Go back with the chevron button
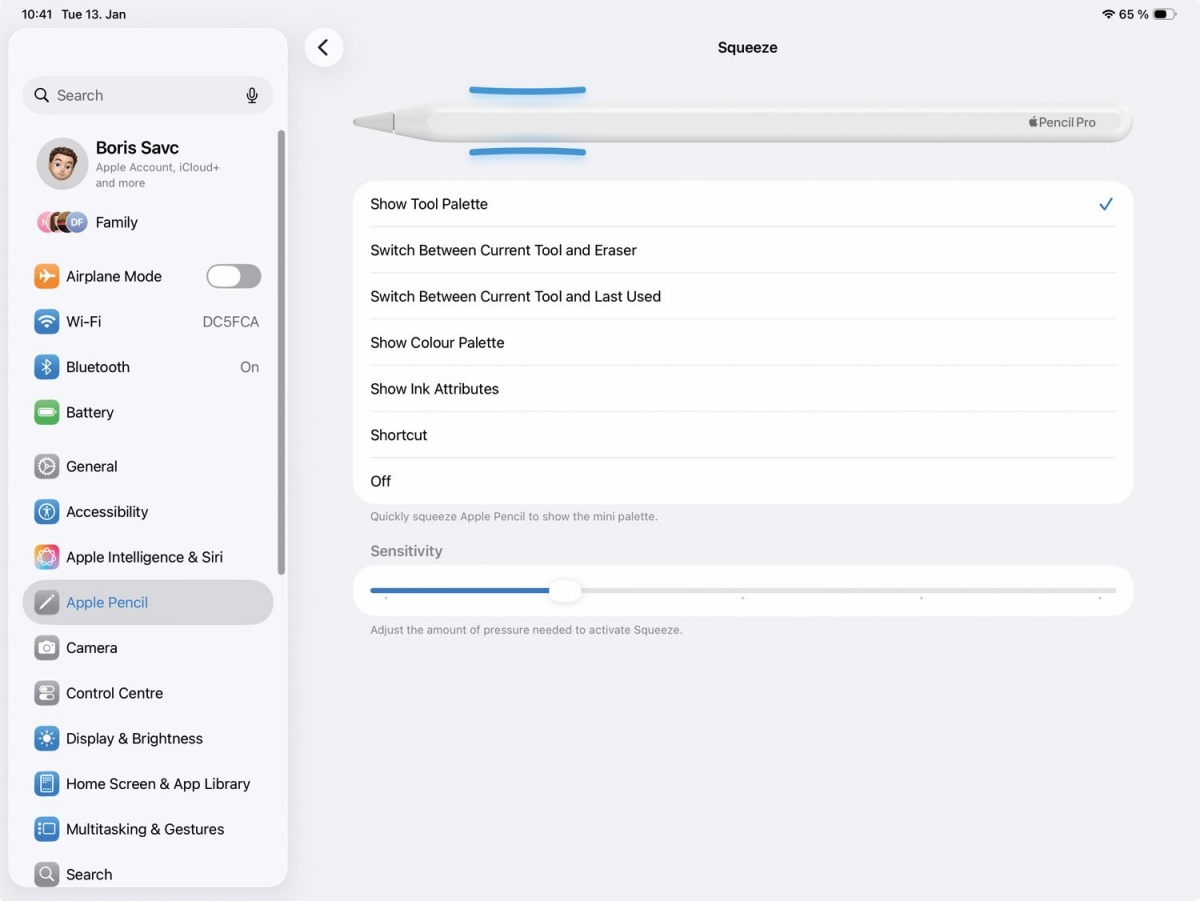This screenshot has height=901, width=1200. point(323,47)
